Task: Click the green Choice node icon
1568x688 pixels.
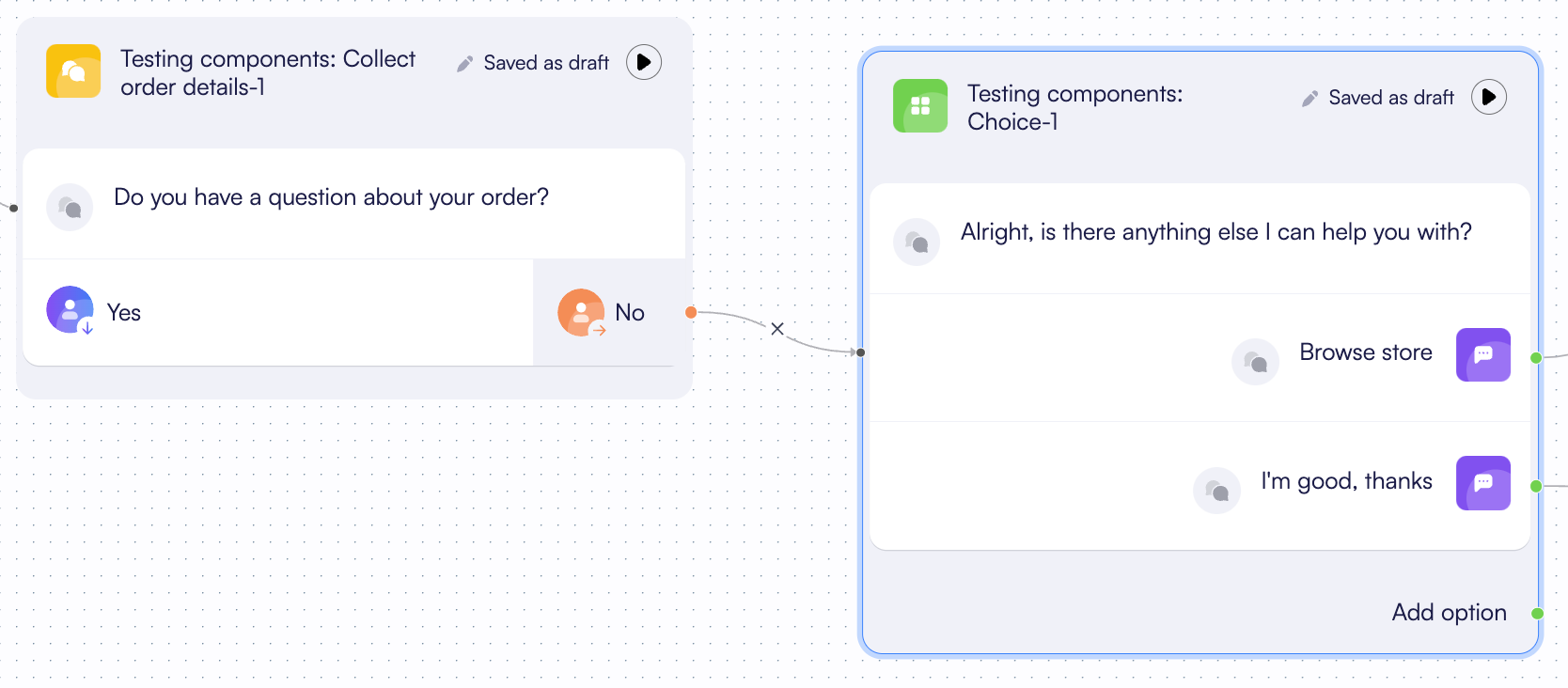Action: tap(919, 105)
